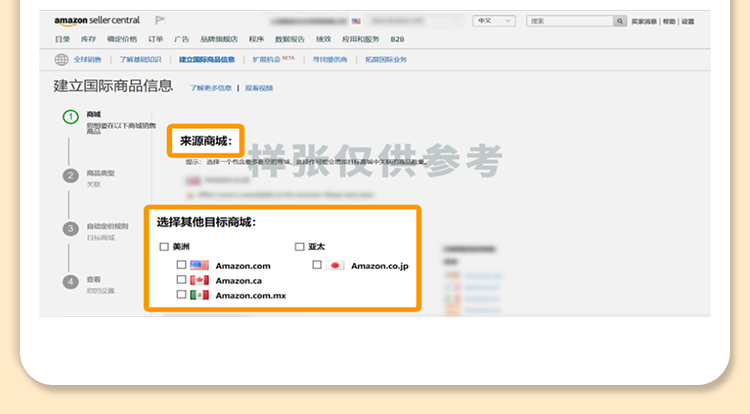750x414 pixels.
Task: Click into the 搜索 search field
Action: point(567,21)
